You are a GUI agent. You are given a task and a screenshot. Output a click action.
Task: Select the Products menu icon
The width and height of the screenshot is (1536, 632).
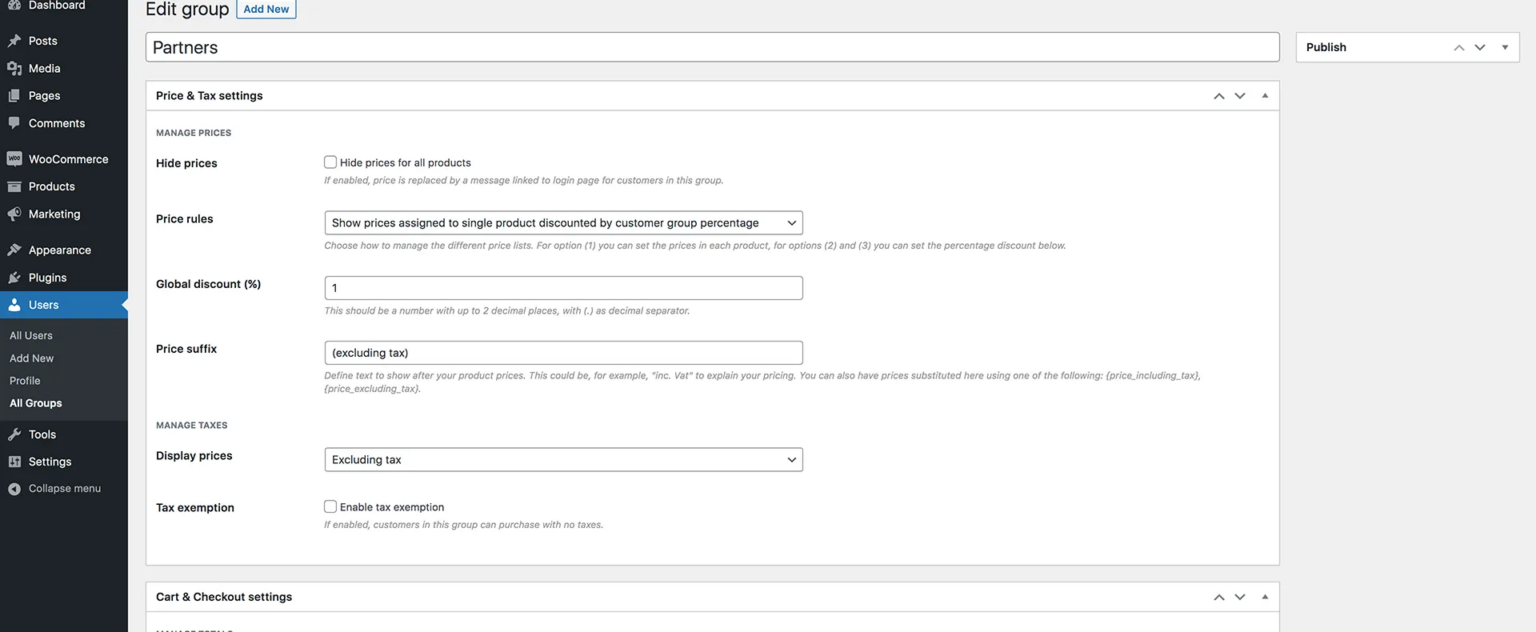coord(15,186)
